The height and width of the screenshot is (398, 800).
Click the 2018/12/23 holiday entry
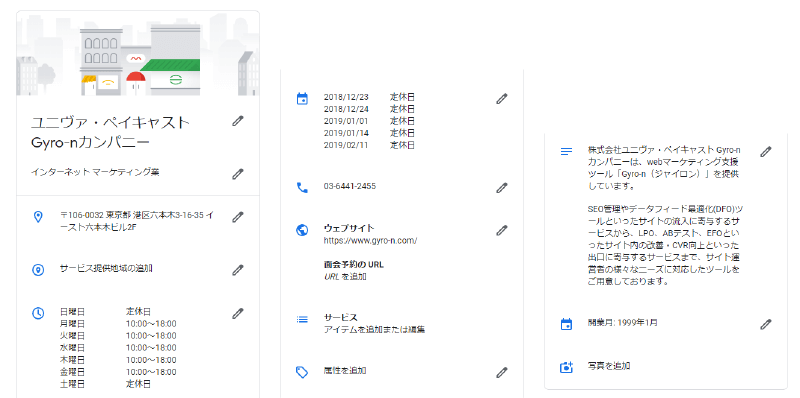[369, 96]
